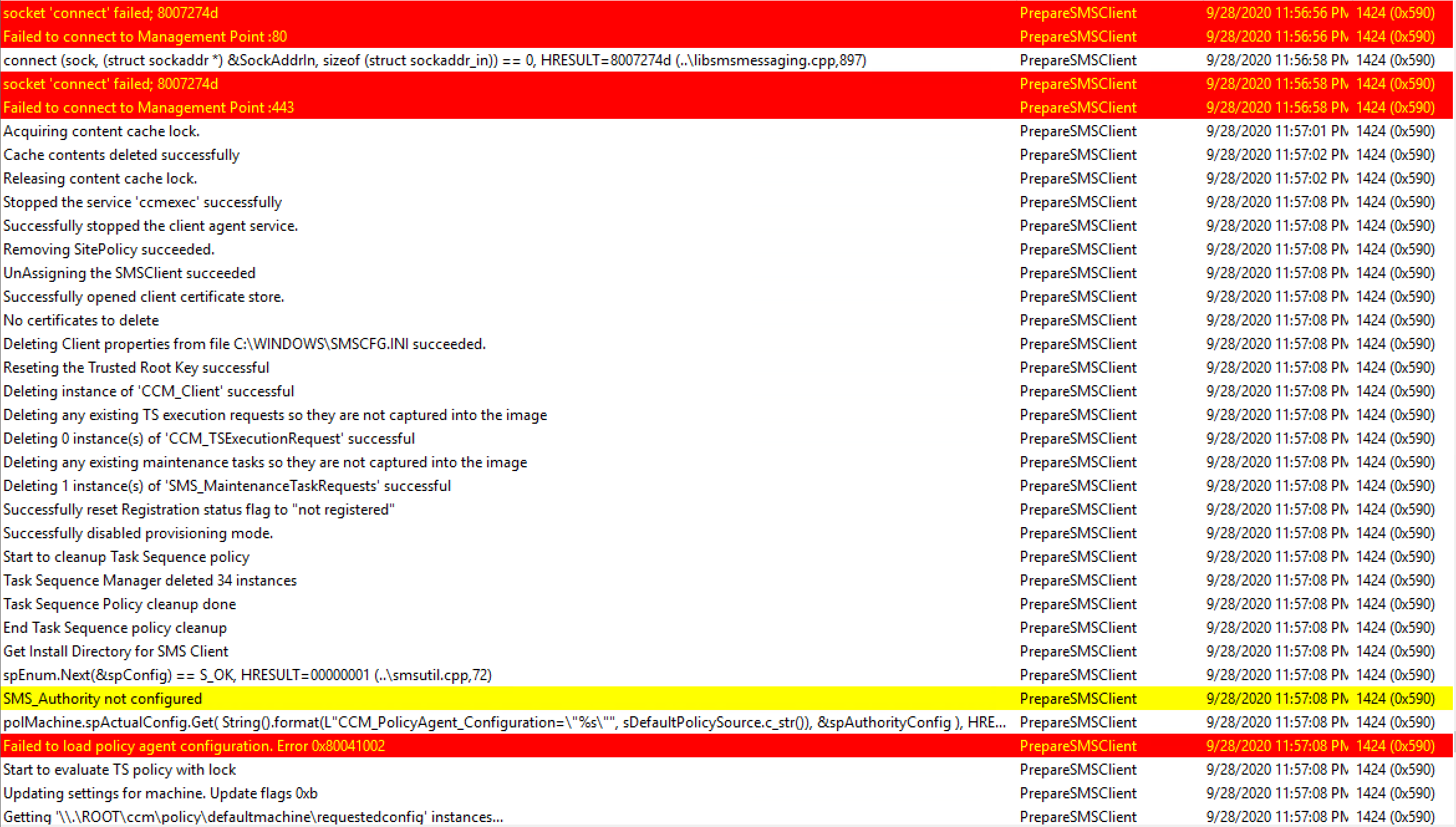Select 'Releasing content cache lock' entry
Viewport: 1456px width, 827px height.
tap(100, 178)
